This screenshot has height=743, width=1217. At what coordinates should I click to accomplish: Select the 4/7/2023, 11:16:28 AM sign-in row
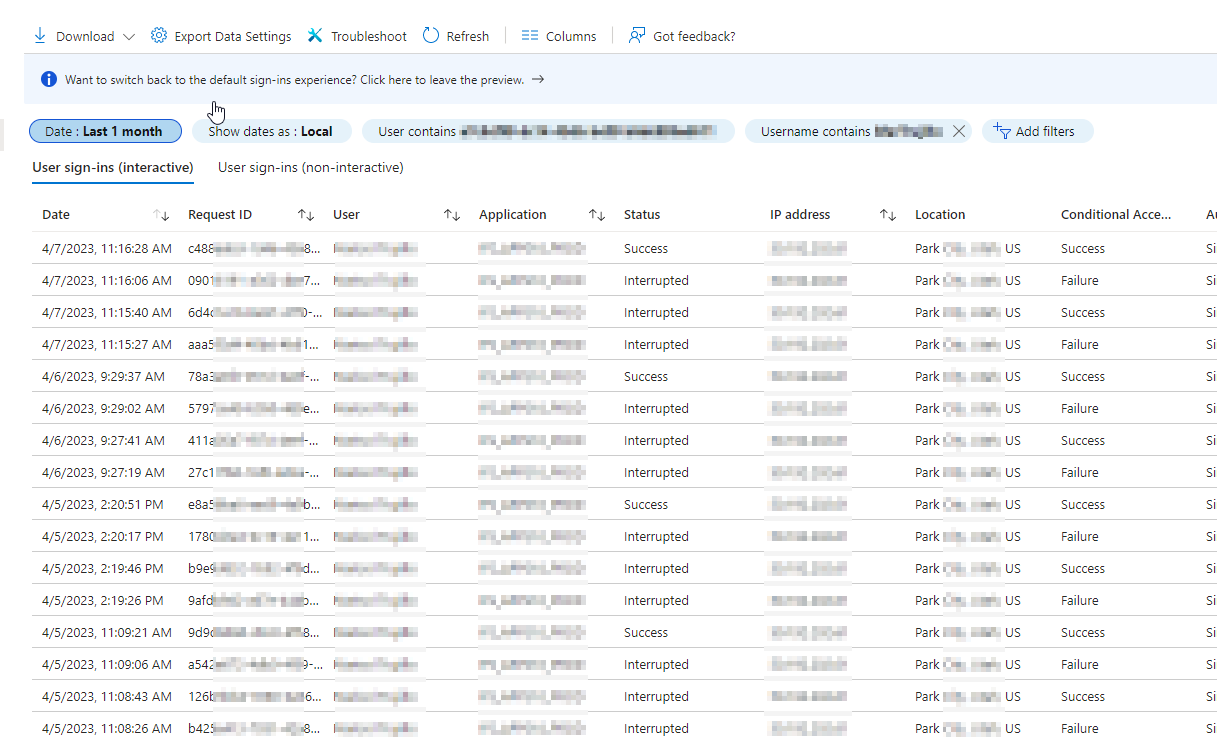point(624,248)
